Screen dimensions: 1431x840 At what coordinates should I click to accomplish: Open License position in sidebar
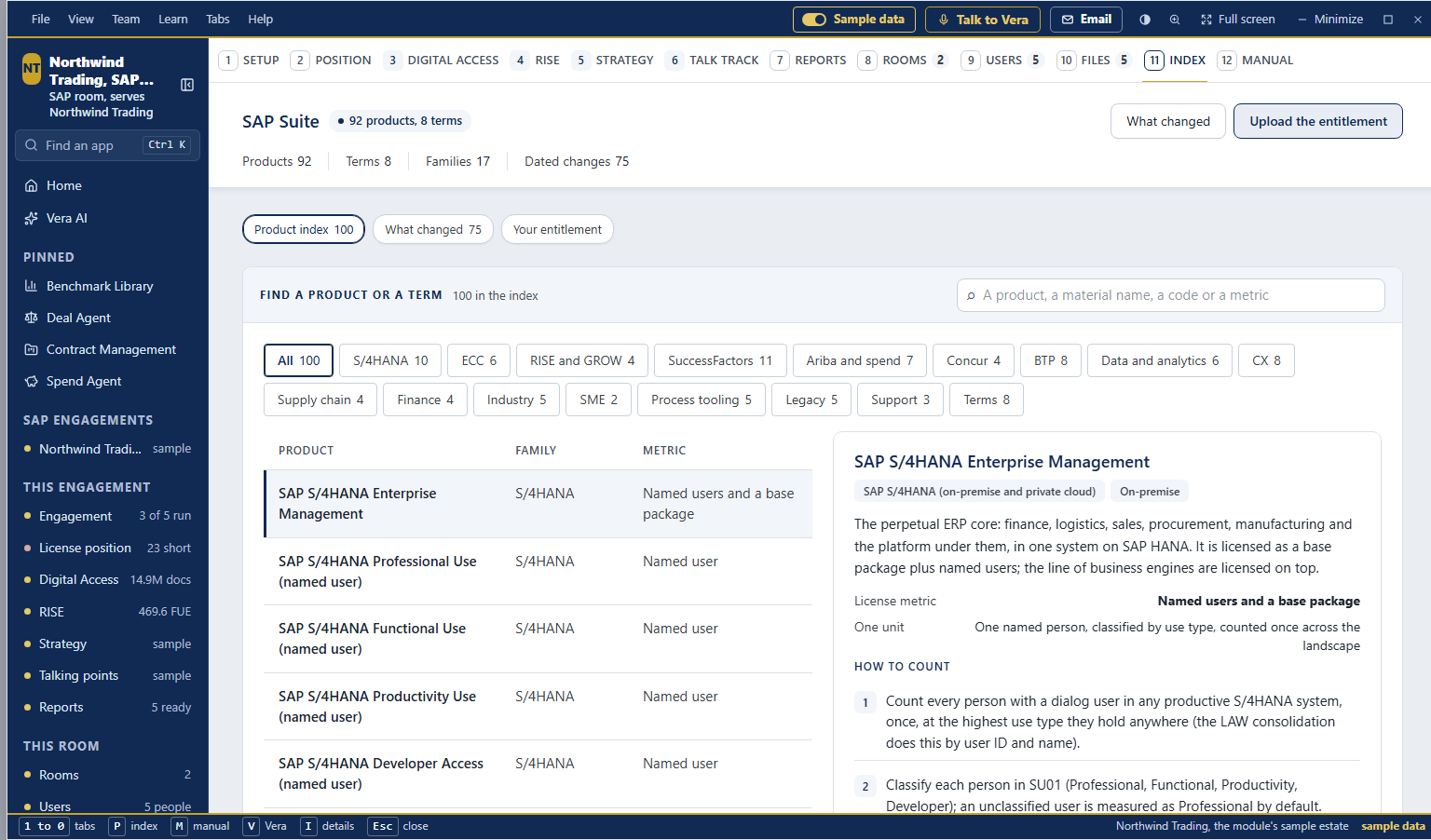click(x=108, y=549)
